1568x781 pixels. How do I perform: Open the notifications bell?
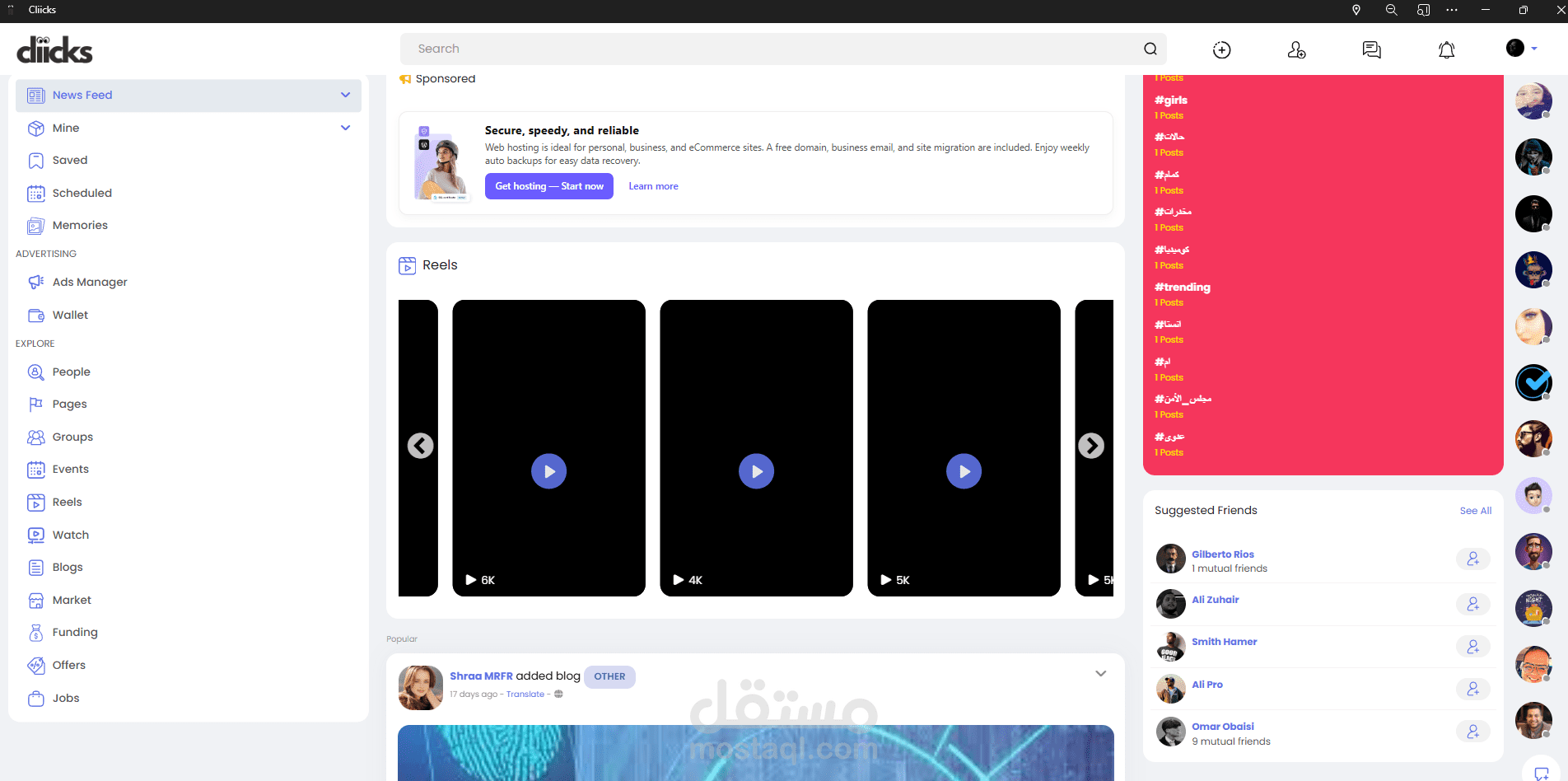tap(1446, 50)
